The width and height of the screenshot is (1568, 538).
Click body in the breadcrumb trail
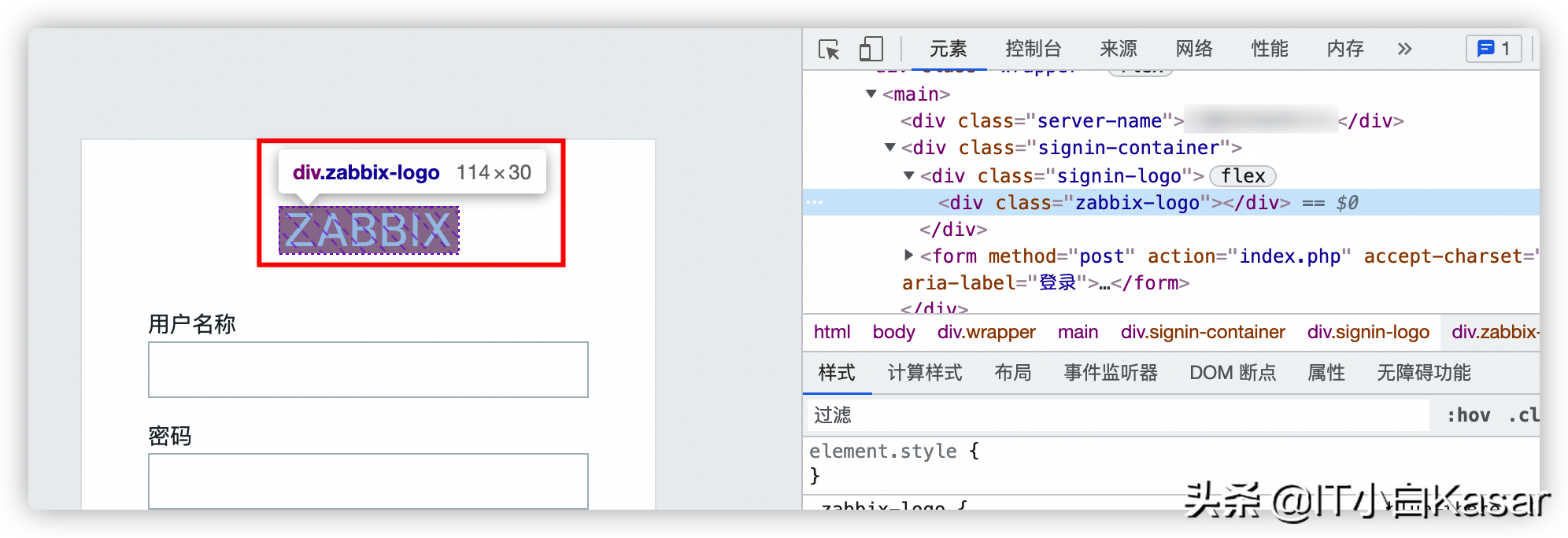(893, 332)
